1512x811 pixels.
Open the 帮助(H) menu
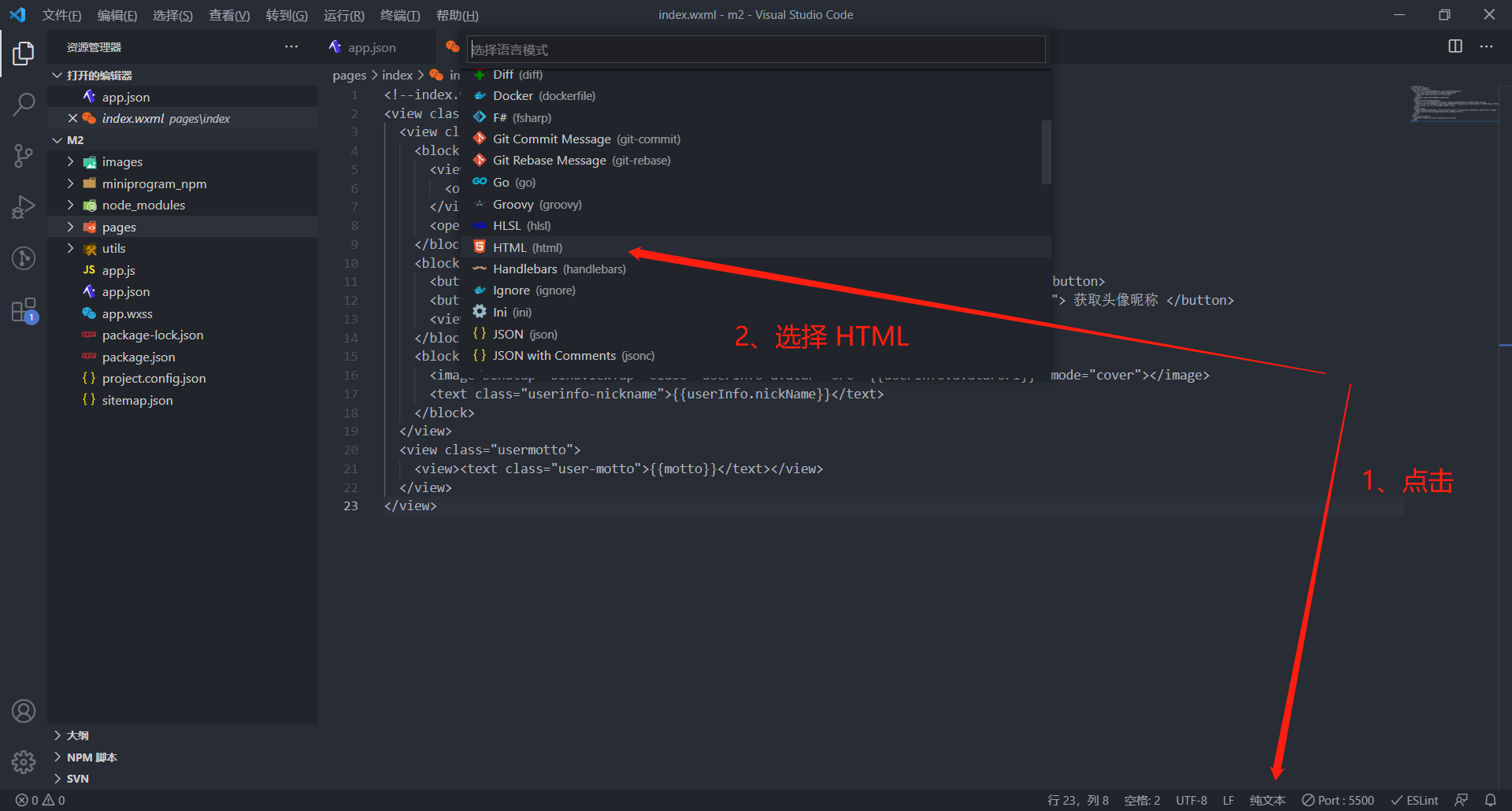pos(457,15)
